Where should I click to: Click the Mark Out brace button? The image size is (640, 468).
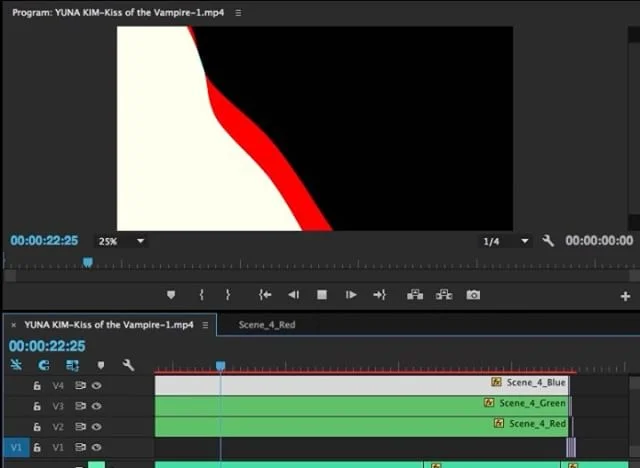(x=228, y=295)
